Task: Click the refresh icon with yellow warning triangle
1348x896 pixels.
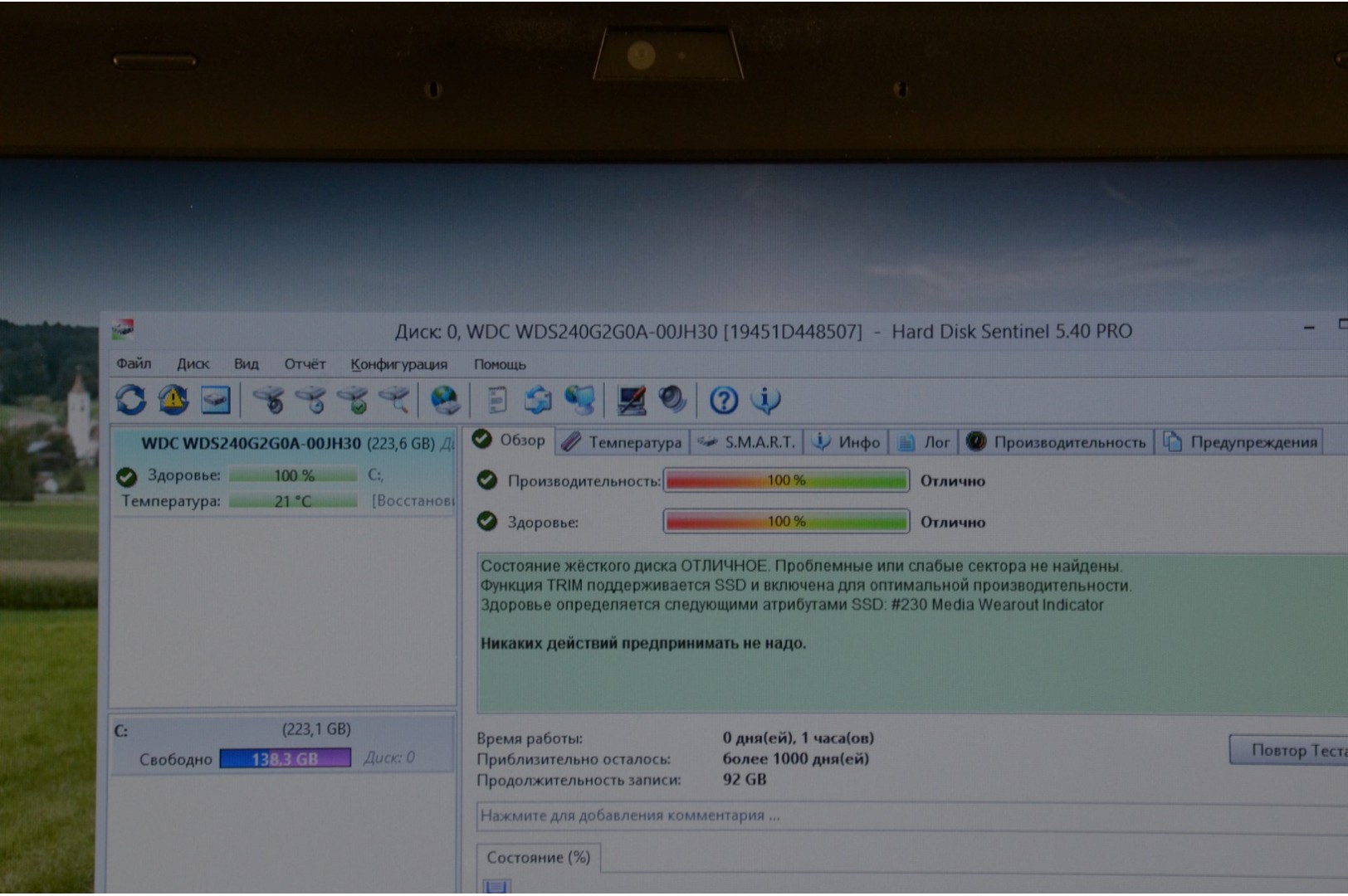Action: 173,400
